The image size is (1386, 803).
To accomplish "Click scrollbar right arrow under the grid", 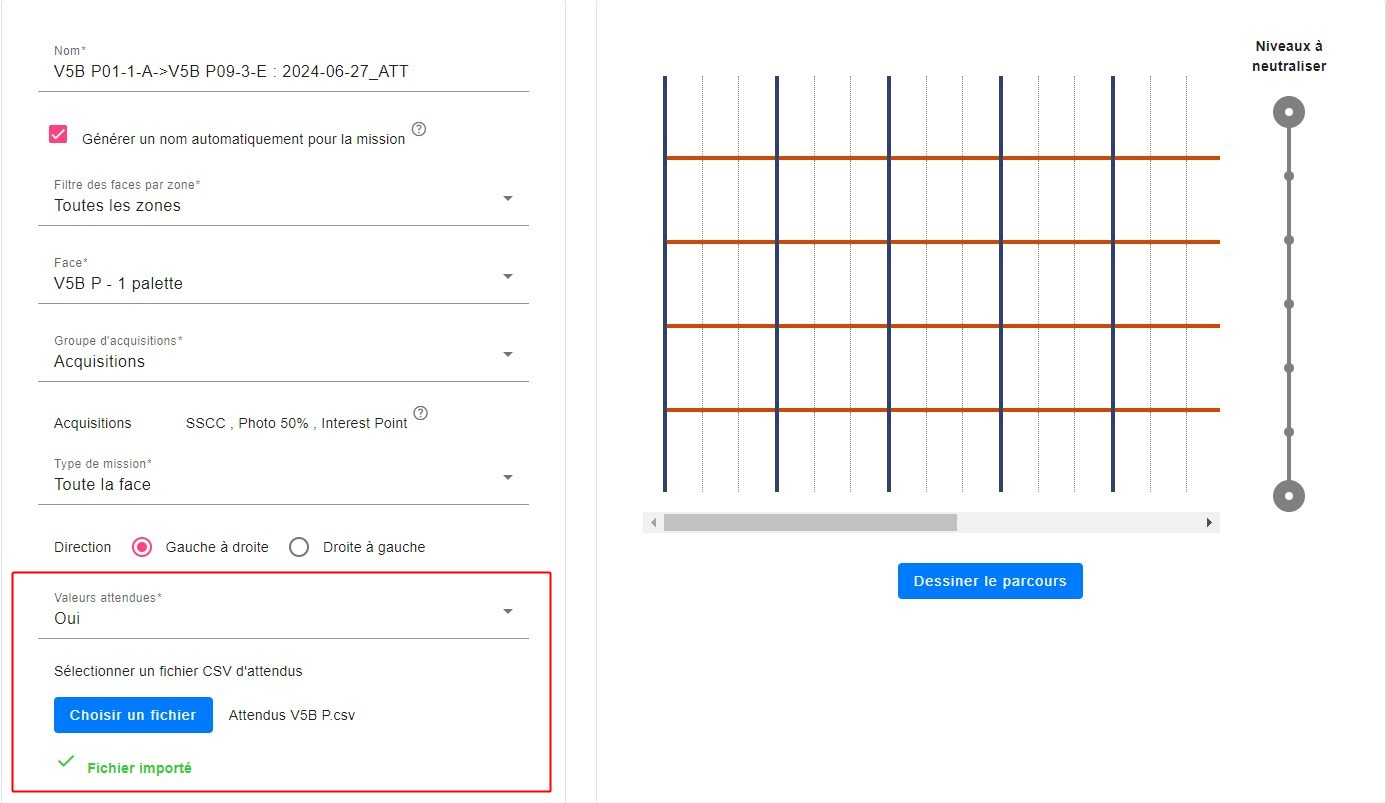I will 1209,523.
